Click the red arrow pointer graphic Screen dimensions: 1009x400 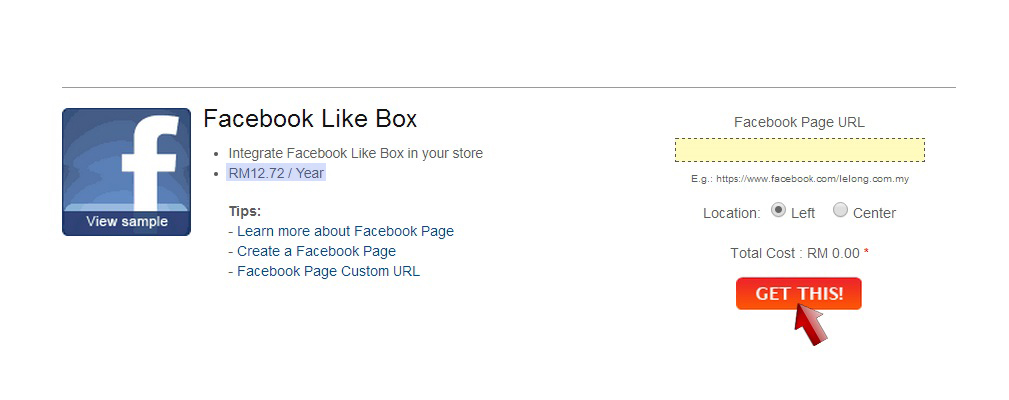pos(811,325)
